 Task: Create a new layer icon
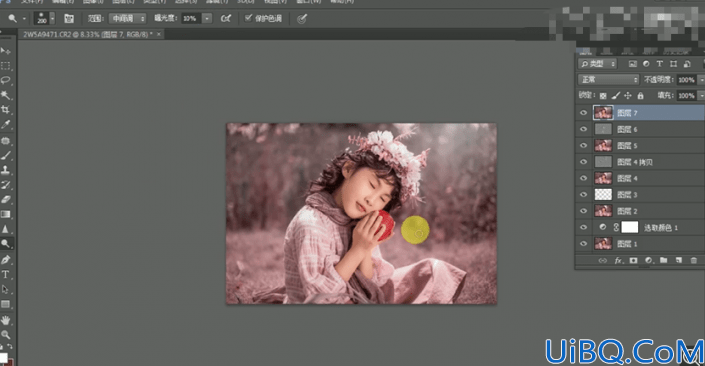tap(679, 260)
